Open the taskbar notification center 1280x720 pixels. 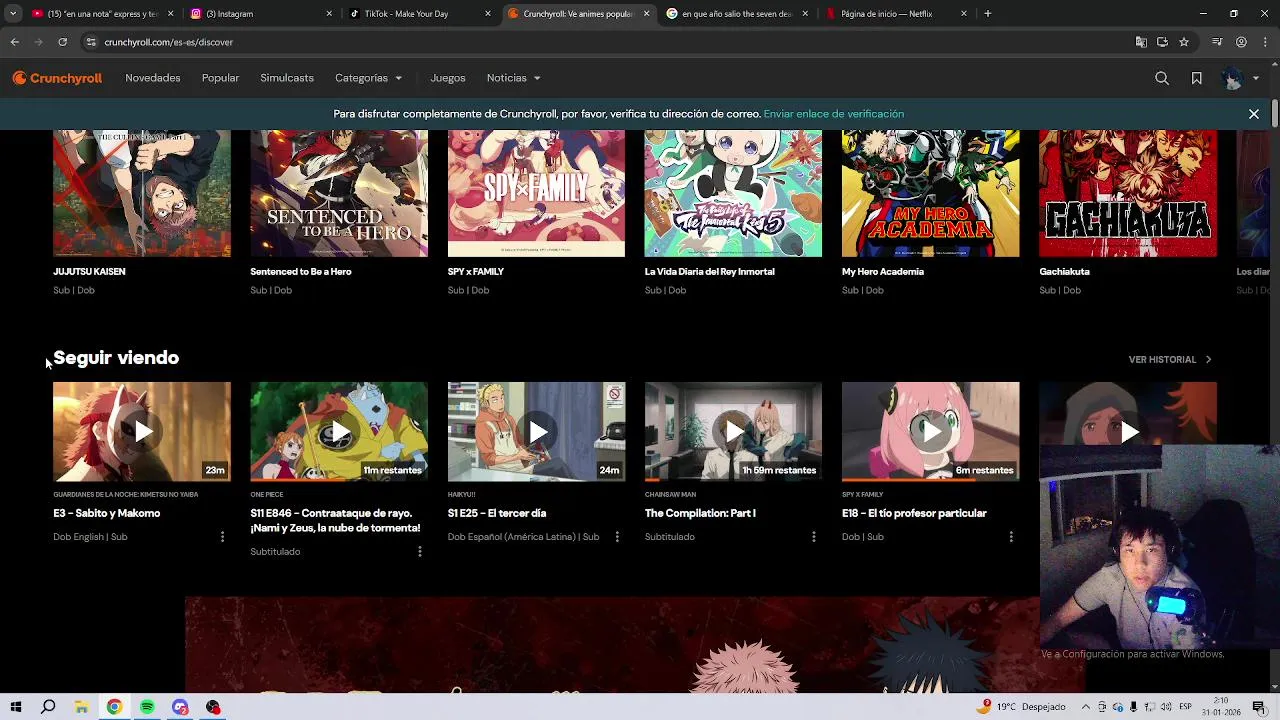(1259, 707)
